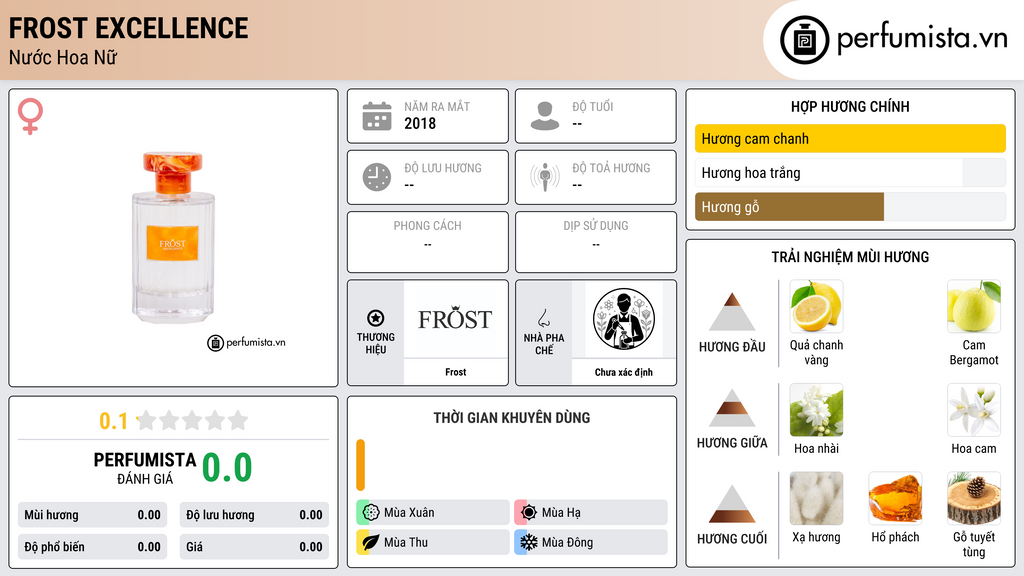This screenshot has width=1024, height=576.
Task: Click the Độ phổ biến 0.00 score box
Action: 92,547
